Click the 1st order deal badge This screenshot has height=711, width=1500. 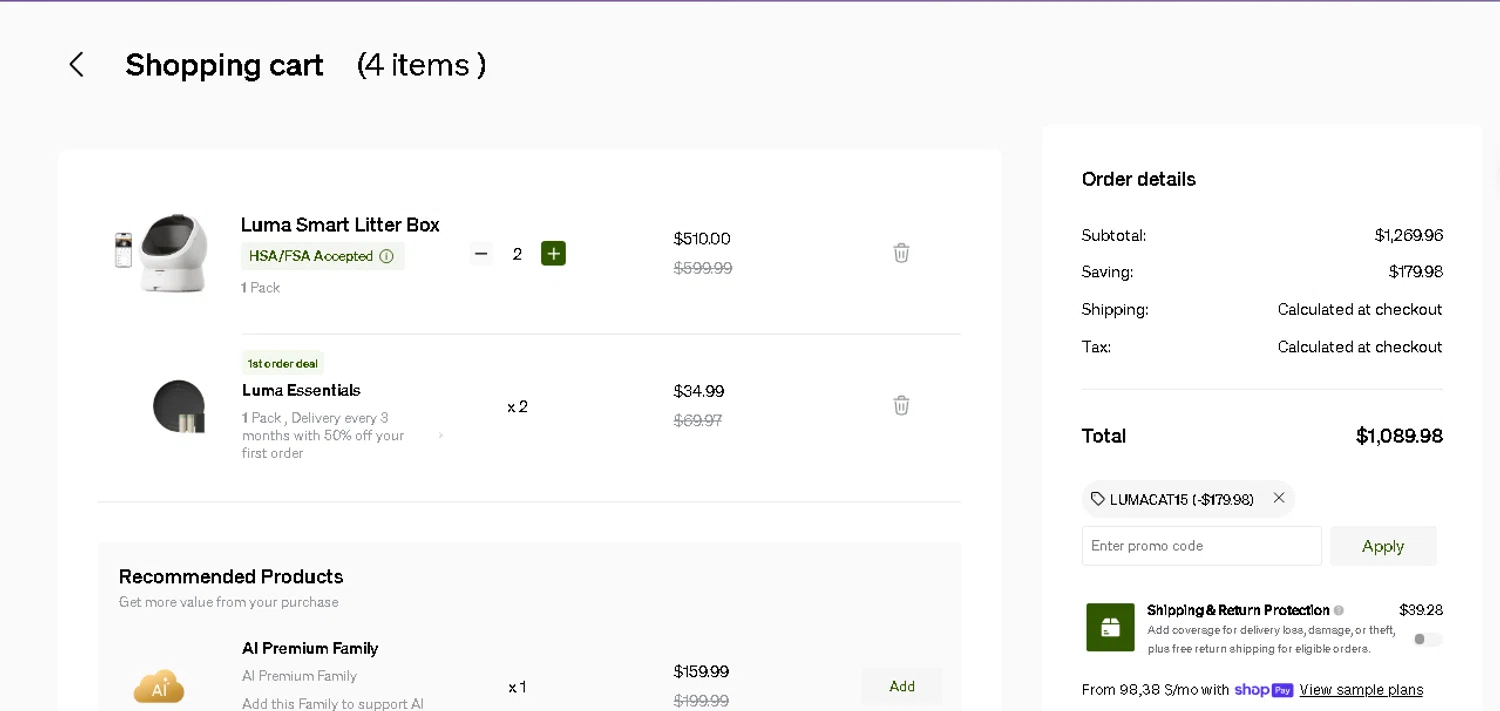pyautogui.click(x=283, y=363)
